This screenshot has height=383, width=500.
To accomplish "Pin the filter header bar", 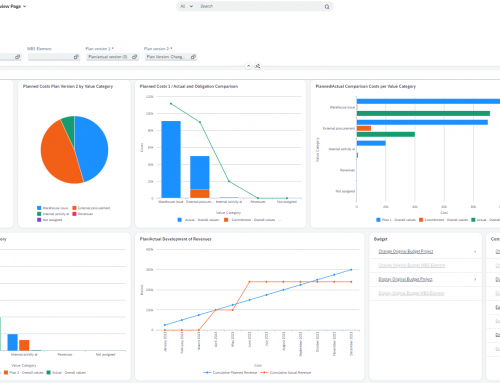I will click(258, 66).
